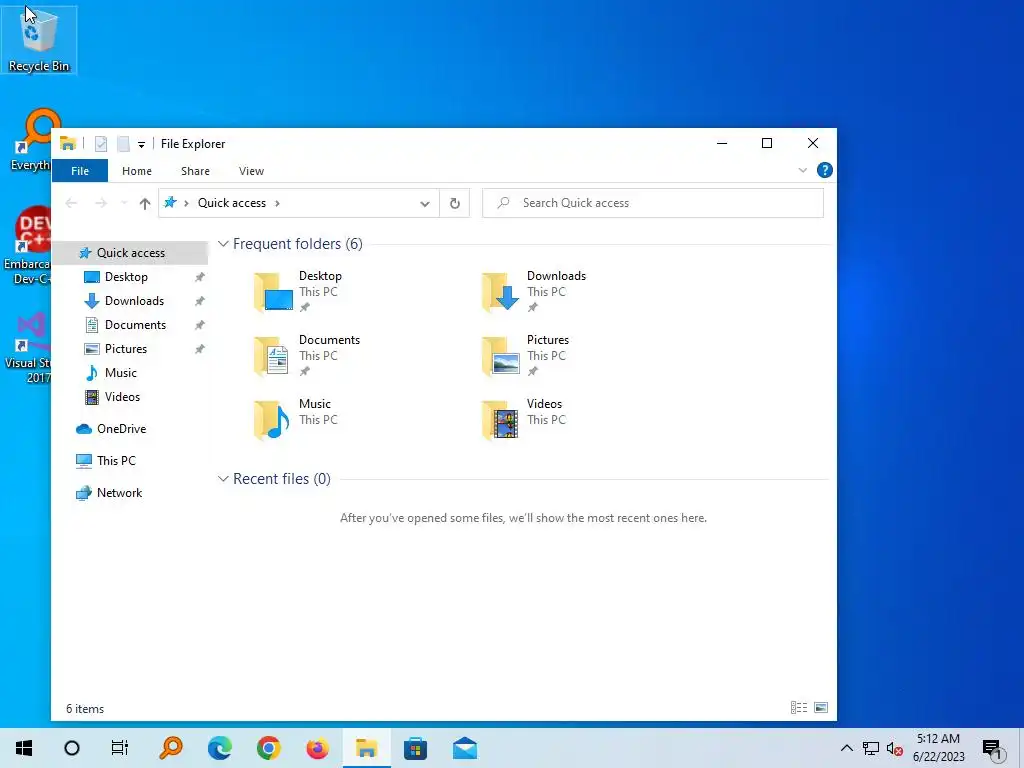
Task: Select Documents in the navigation pane
Action: (135, 325)
